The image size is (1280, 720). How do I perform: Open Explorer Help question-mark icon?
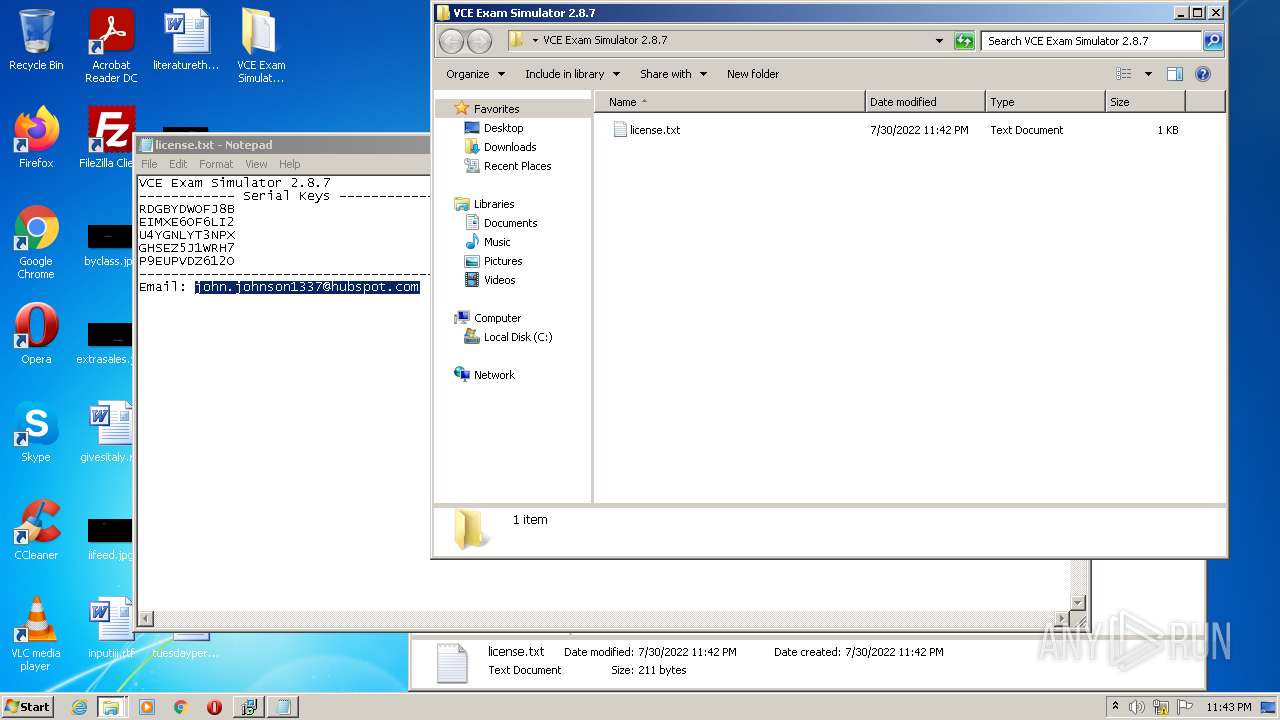1203,74
